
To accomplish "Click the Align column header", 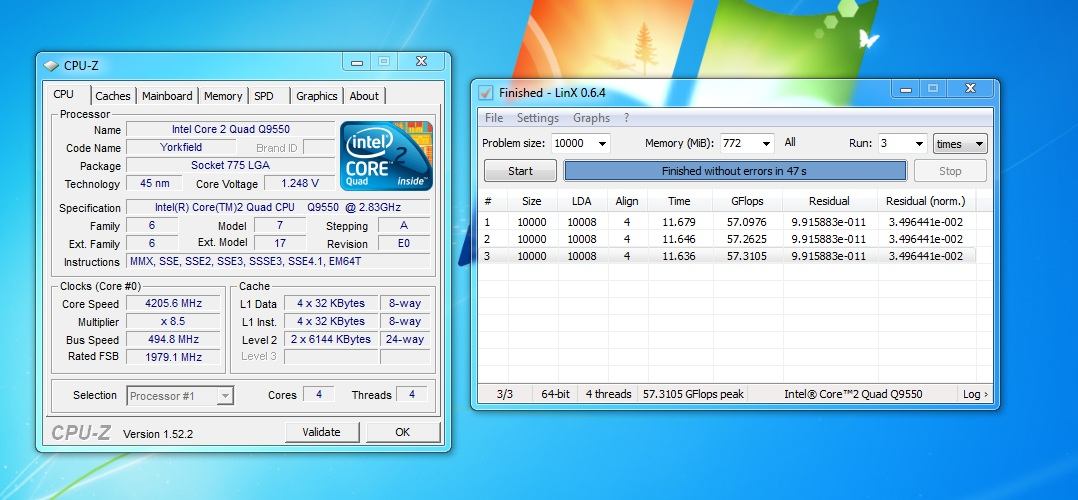I will [626, 201].
